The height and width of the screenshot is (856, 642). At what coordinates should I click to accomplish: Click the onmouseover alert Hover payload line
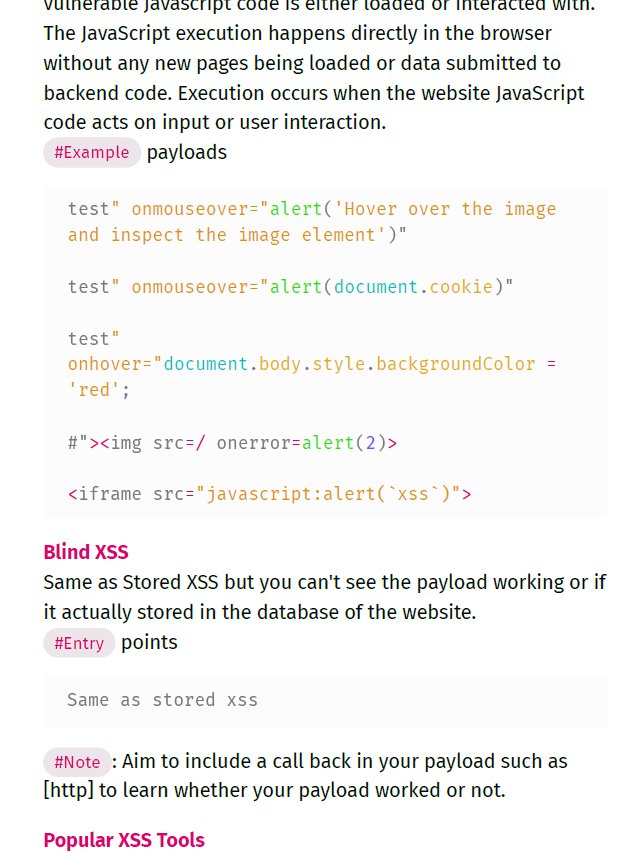click(x=312, y=222)
